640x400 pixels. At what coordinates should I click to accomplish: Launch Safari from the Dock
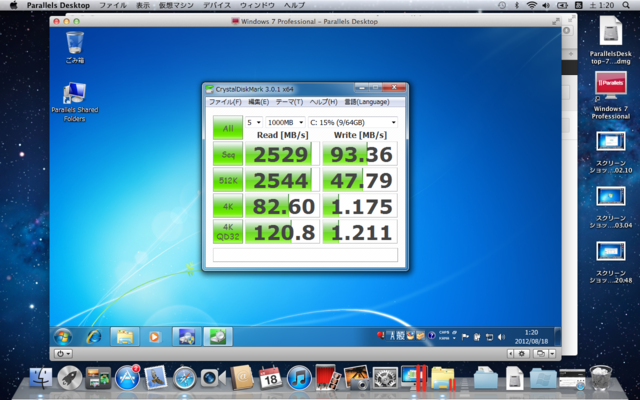[x=184, y=378]
